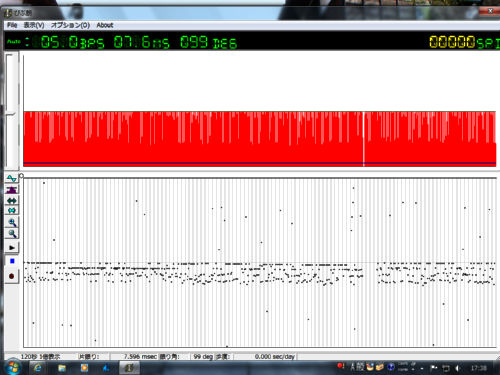The image size is (500, 375).
Task: Adjust the vertical level slider beside red graph
Action: point(11,114)
